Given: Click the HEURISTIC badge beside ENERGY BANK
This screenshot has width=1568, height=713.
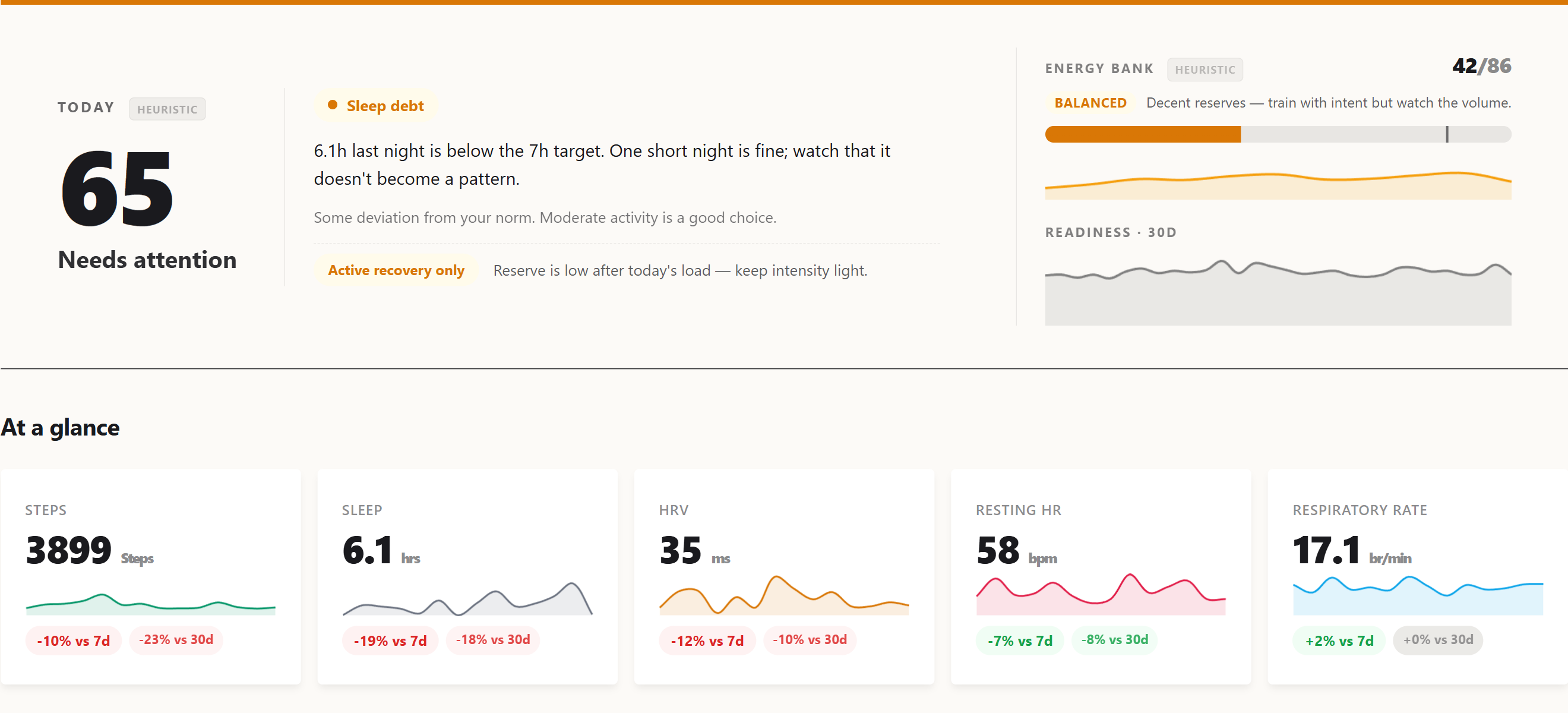Looking at the screenshot, I should 1205,70.
